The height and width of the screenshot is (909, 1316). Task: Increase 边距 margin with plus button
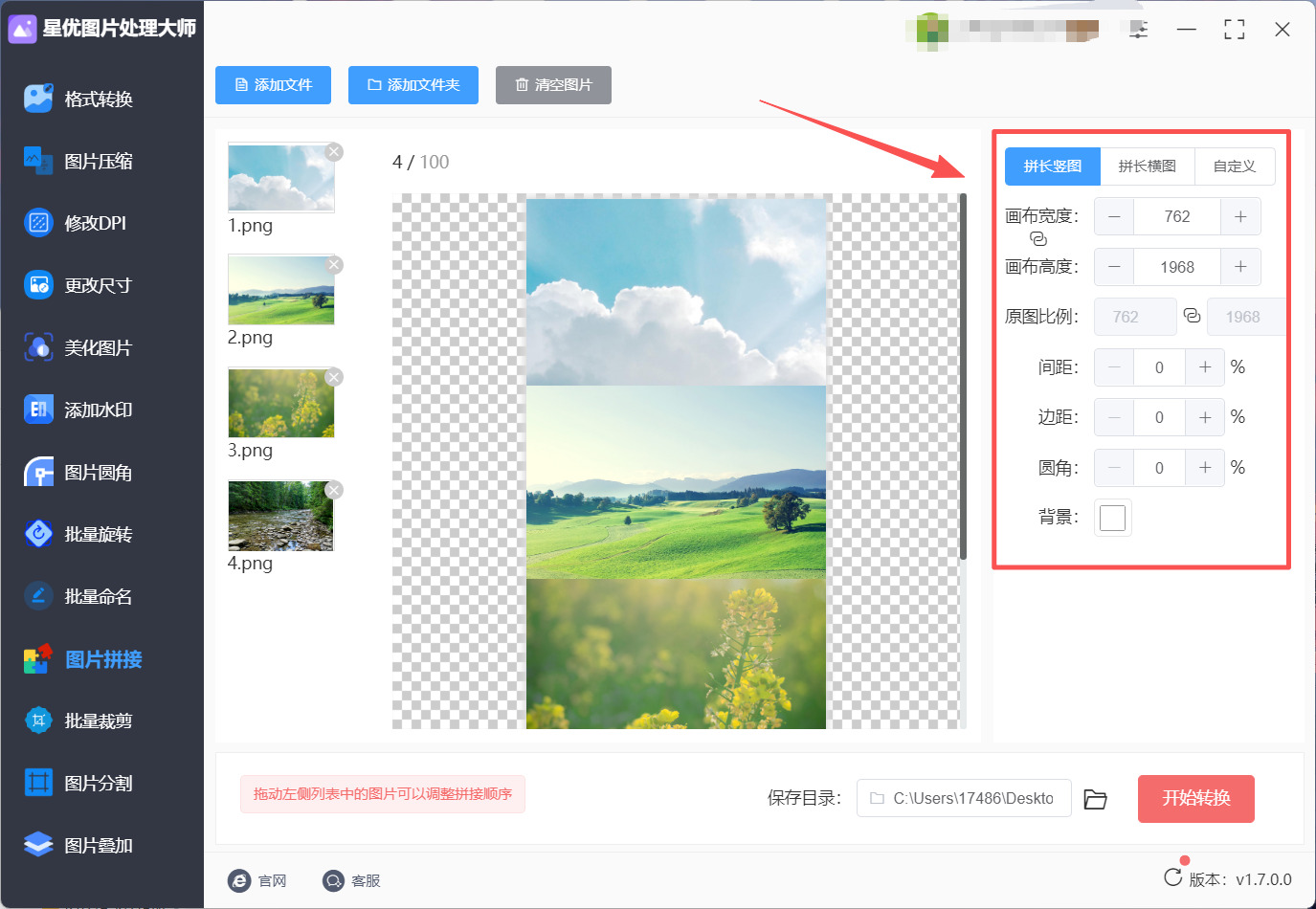point(1205,417)
